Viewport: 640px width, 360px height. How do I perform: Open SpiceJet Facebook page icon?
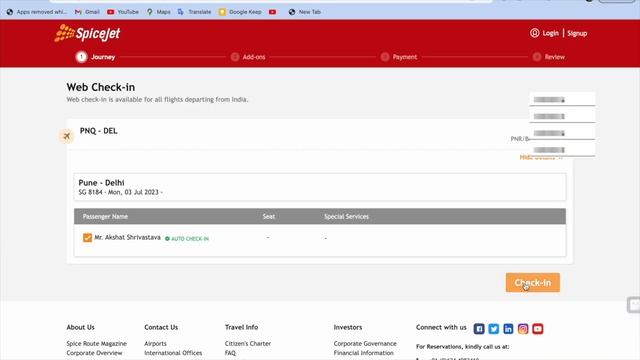(x=479, y=329)
